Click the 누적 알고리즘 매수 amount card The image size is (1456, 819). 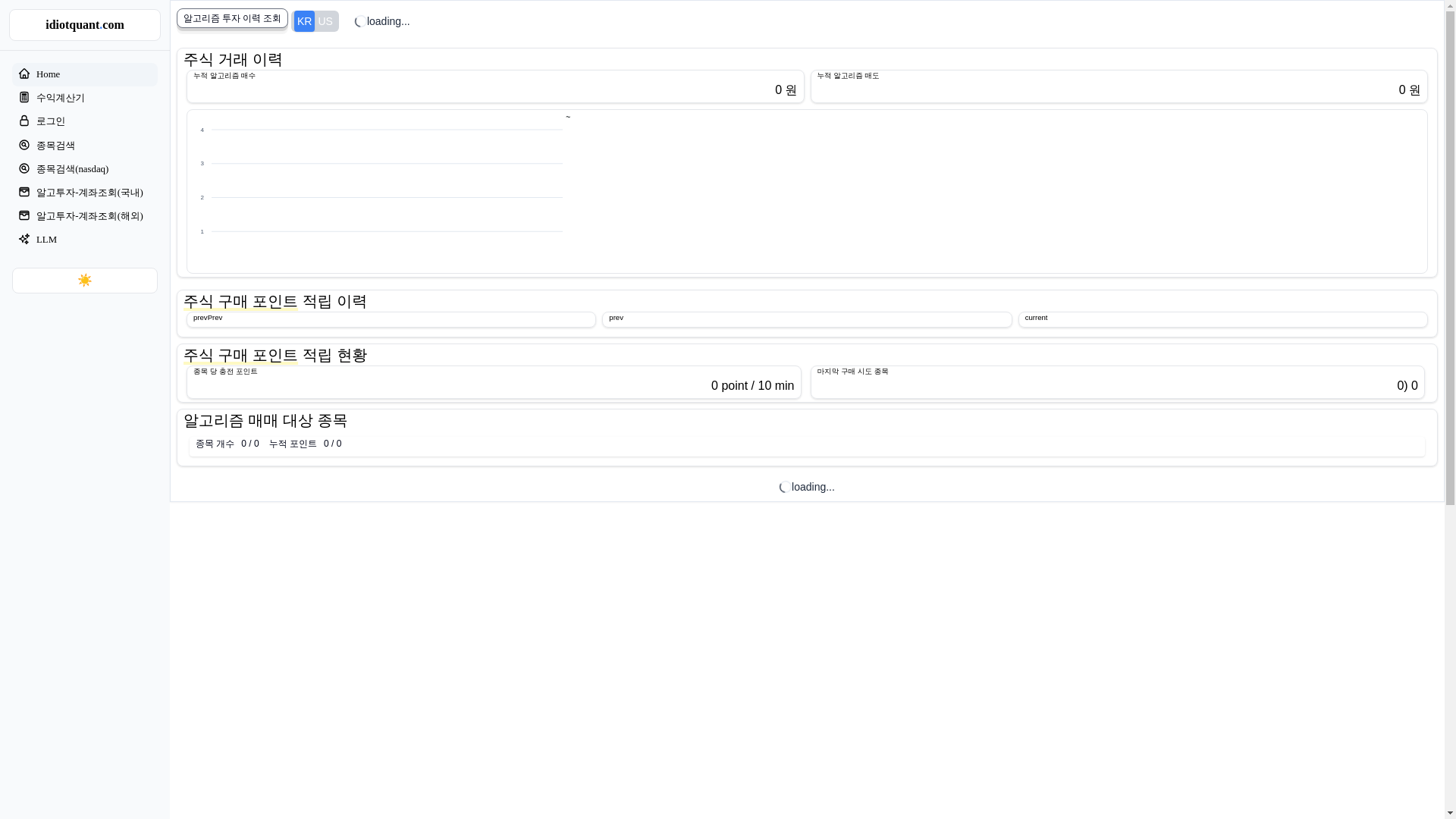(x=495, y=86)
